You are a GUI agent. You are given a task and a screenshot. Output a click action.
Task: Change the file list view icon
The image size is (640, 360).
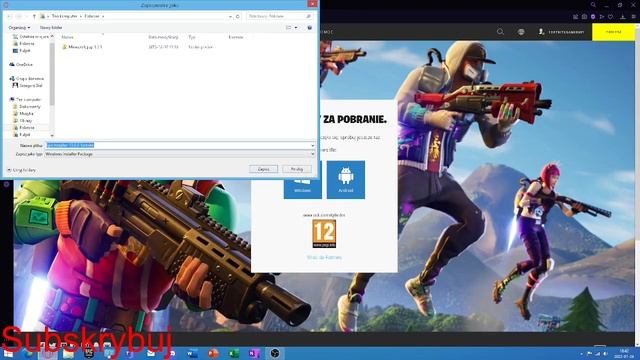point(289,27)
